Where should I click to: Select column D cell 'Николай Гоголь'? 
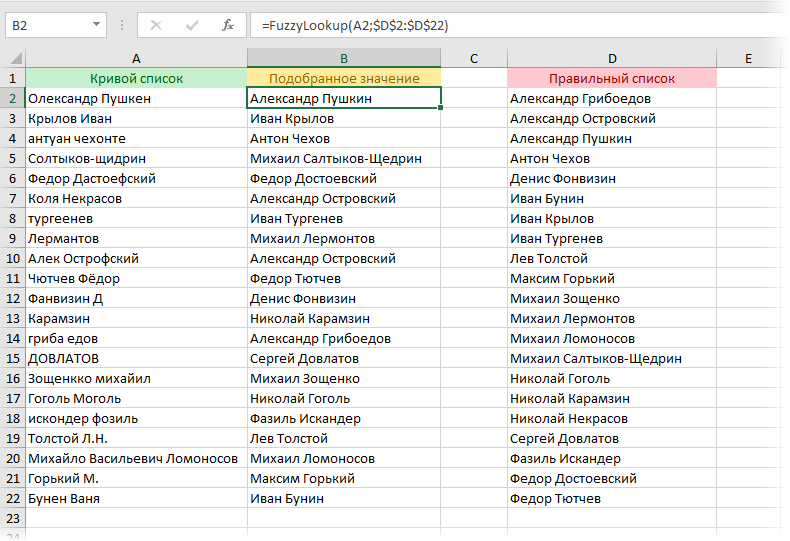coord(612,378)
